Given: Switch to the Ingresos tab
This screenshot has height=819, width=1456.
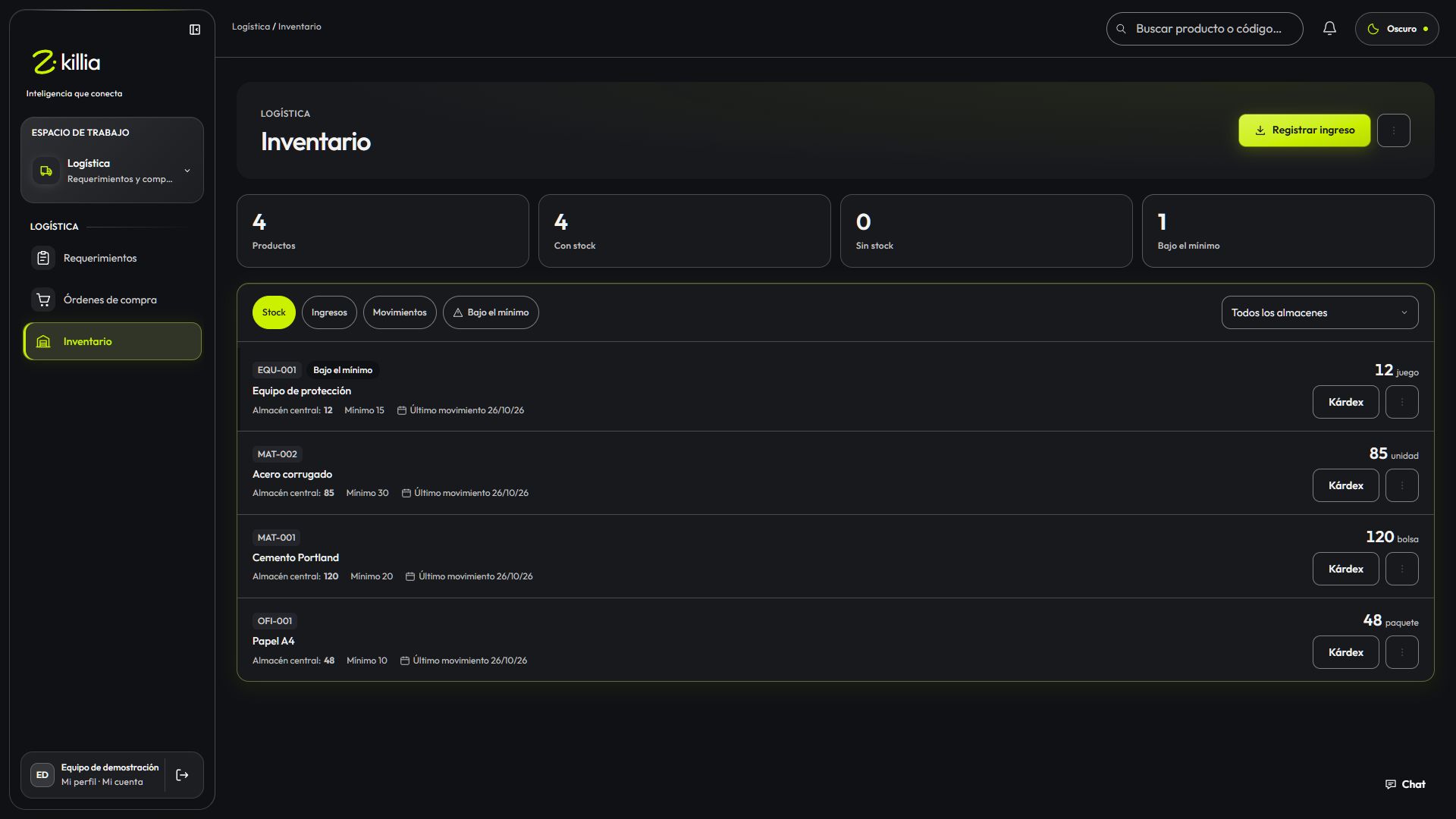Looking at the screenshot, I should coord(329,312).
